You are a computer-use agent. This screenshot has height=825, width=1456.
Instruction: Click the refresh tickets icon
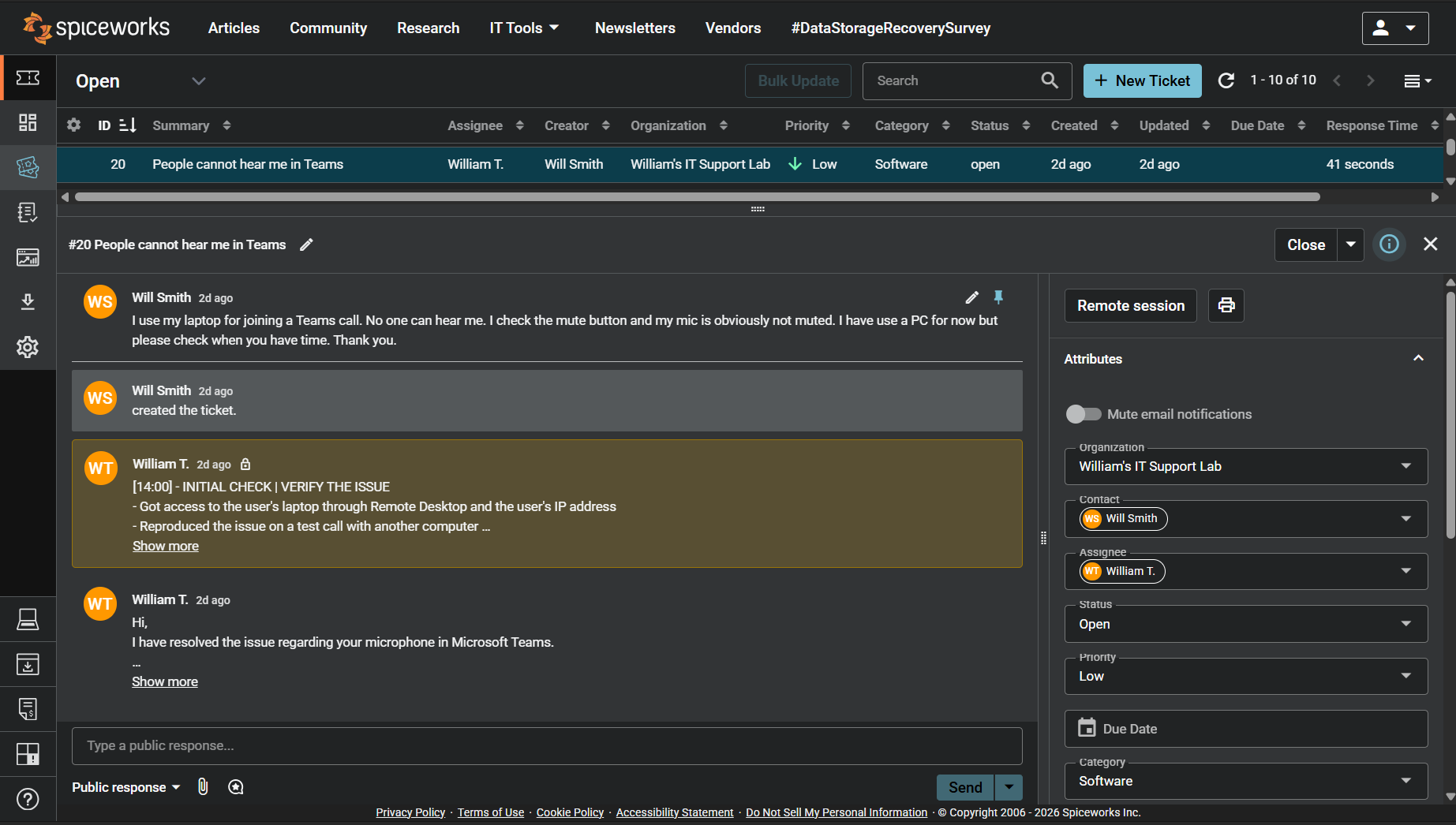click(1226, 80)
